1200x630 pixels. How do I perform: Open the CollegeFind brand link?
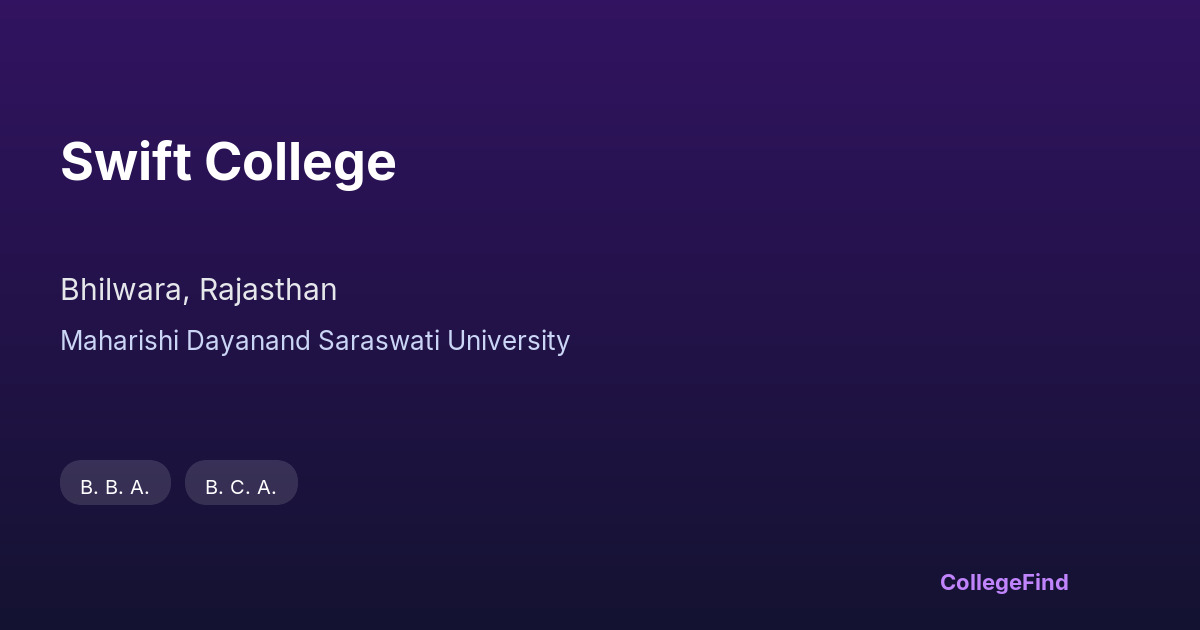click(x=1003, y=582)
